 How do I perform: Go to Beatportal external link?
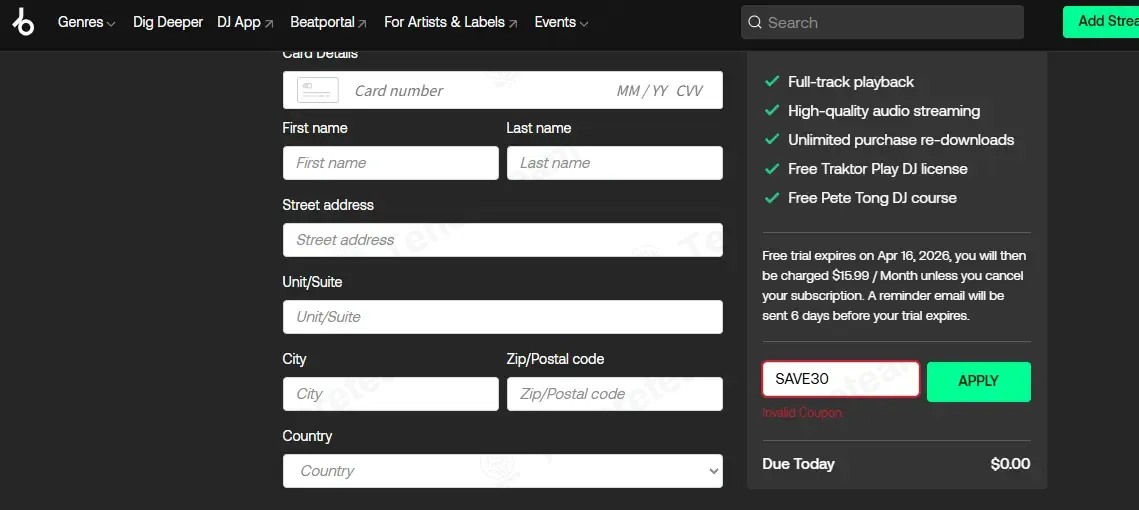(328, 23)
